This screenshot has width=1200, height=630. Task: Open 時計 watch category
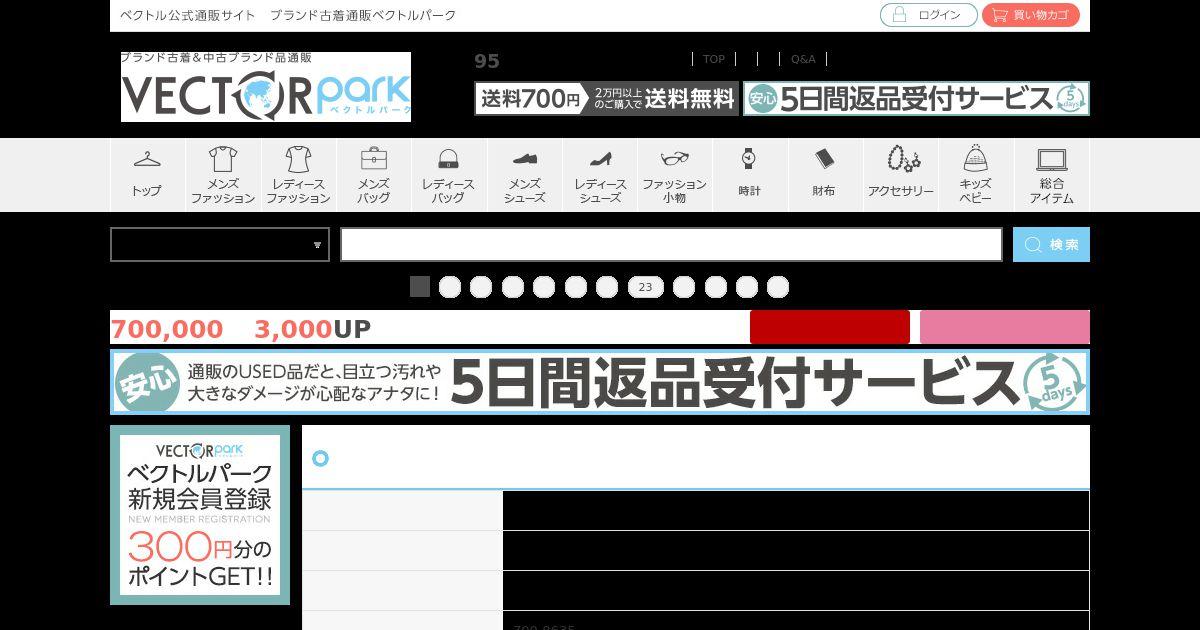coord(750,175)
